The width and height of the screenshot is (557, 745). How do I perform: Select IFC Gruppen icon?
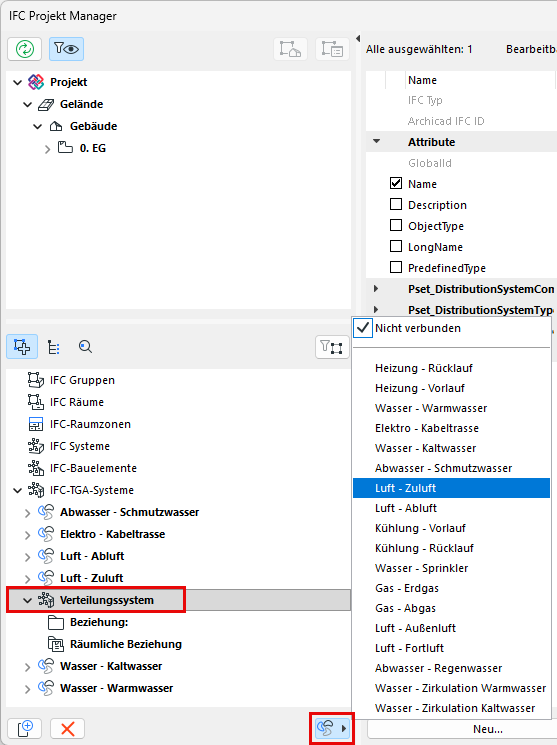36,380
